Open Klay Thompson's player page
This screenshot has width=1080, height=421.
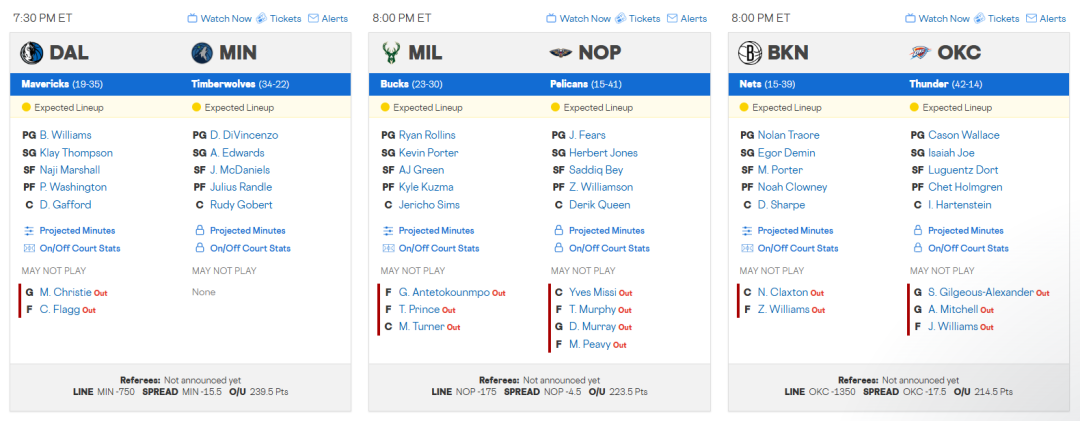(x=76, y=153)
